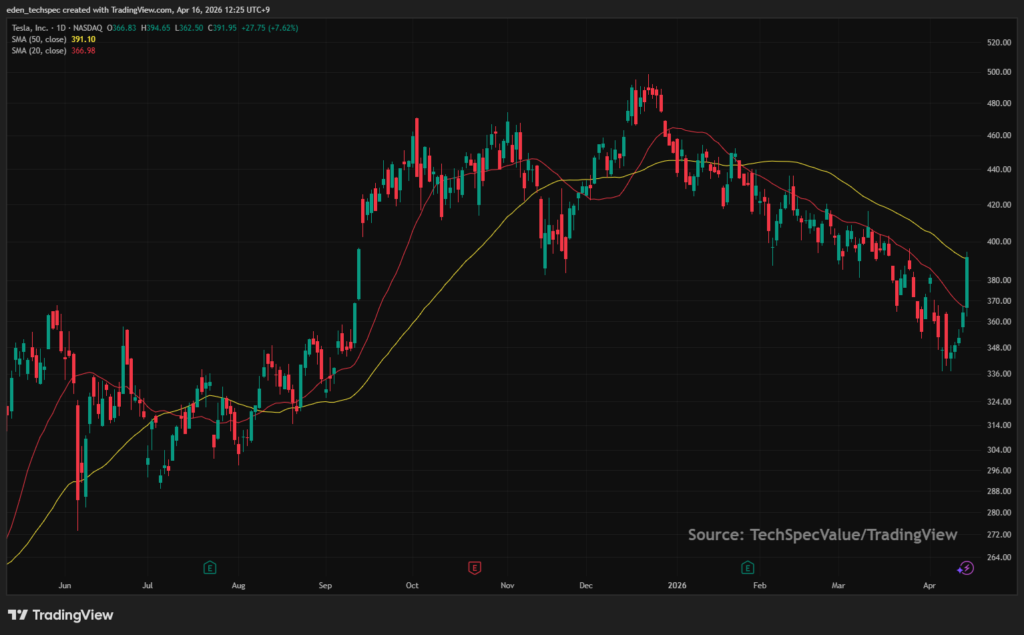Click the Dec label on time axis
Viewport: 1024px width, 635px height.
(586, 585)
